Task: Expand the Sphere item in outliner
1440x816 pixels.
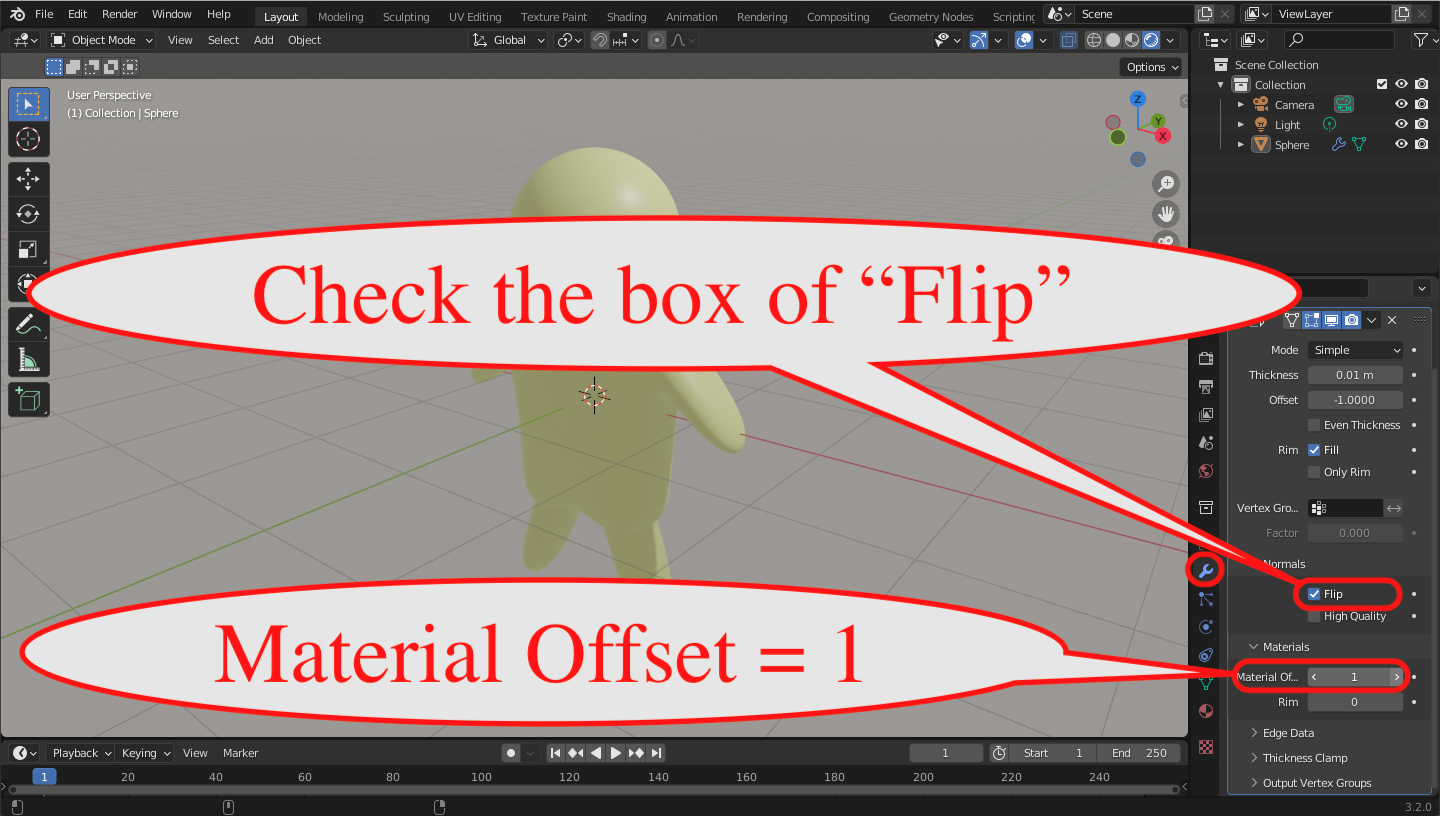Action: click(x=1241, y=144)
